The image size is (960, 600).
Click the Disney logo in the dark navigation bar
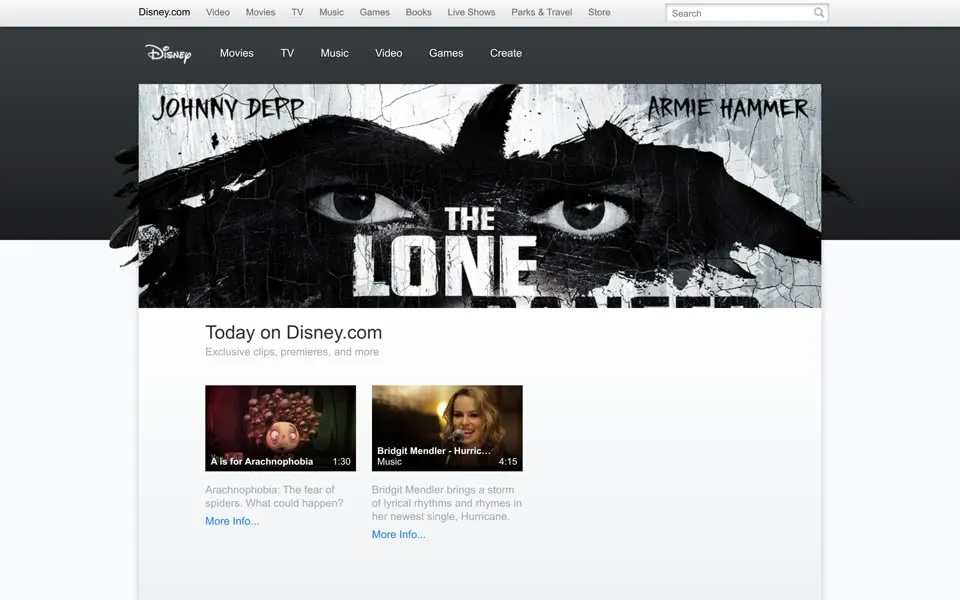click(168, 54)
